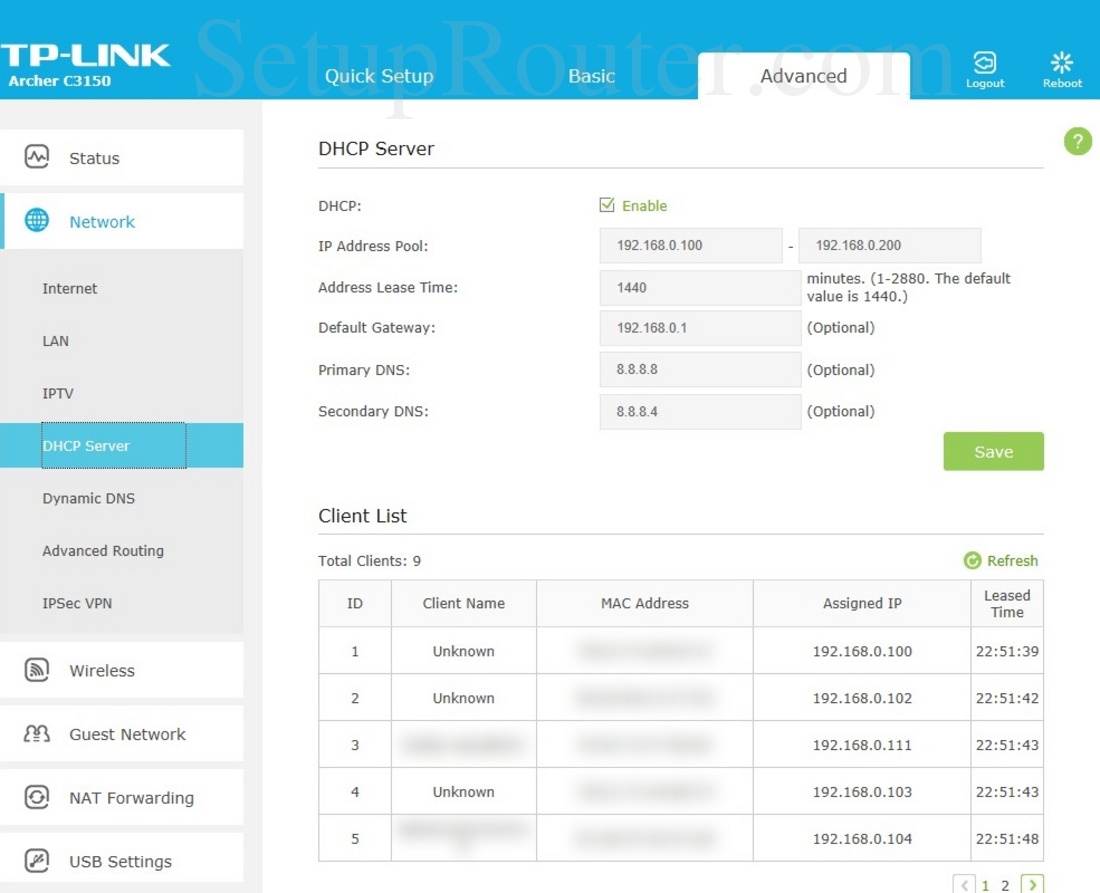Click the green Refresh circle icon
The height and width of the screenshot is (893, 1100).
point(972,560)
